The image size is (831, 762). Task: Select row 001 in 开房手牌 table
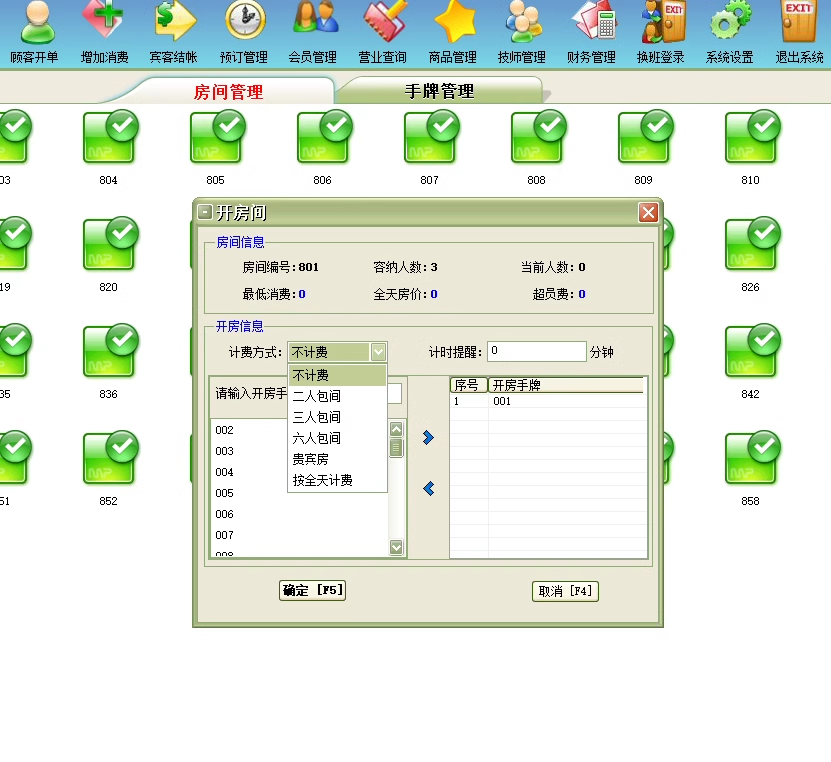coord(548,401)
